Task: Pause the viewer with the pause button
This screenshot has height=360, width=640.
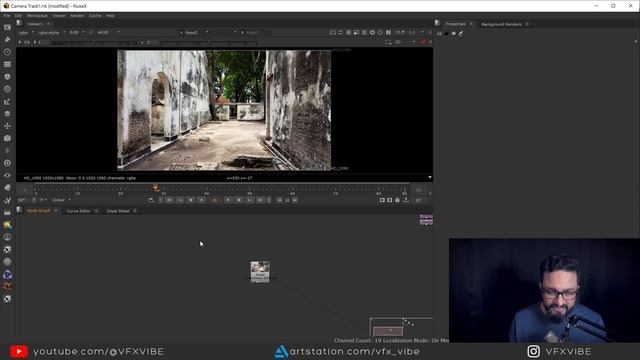Action: 388,32
